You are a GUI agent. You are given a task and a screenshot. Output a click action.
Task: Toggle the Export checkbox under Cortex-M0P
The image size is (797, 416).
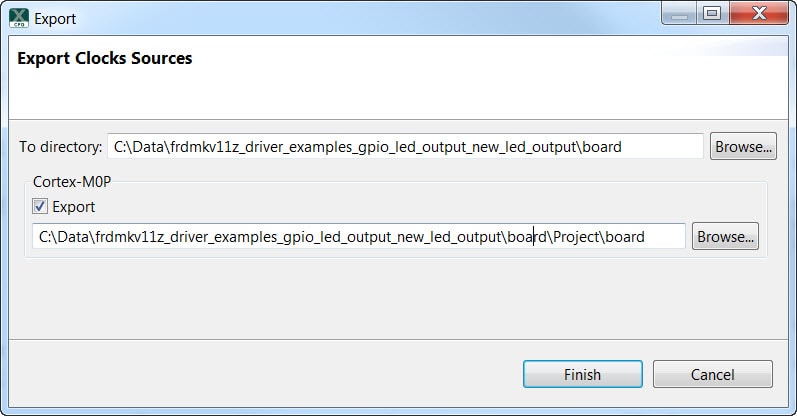[x=40, y=207]
